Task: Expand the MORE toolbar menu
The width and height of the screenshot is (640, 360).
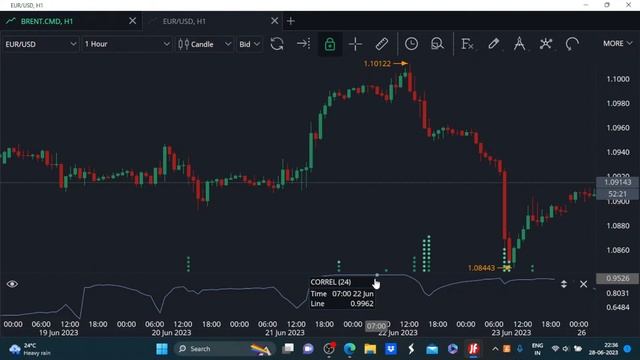Action: pos(618,43)
